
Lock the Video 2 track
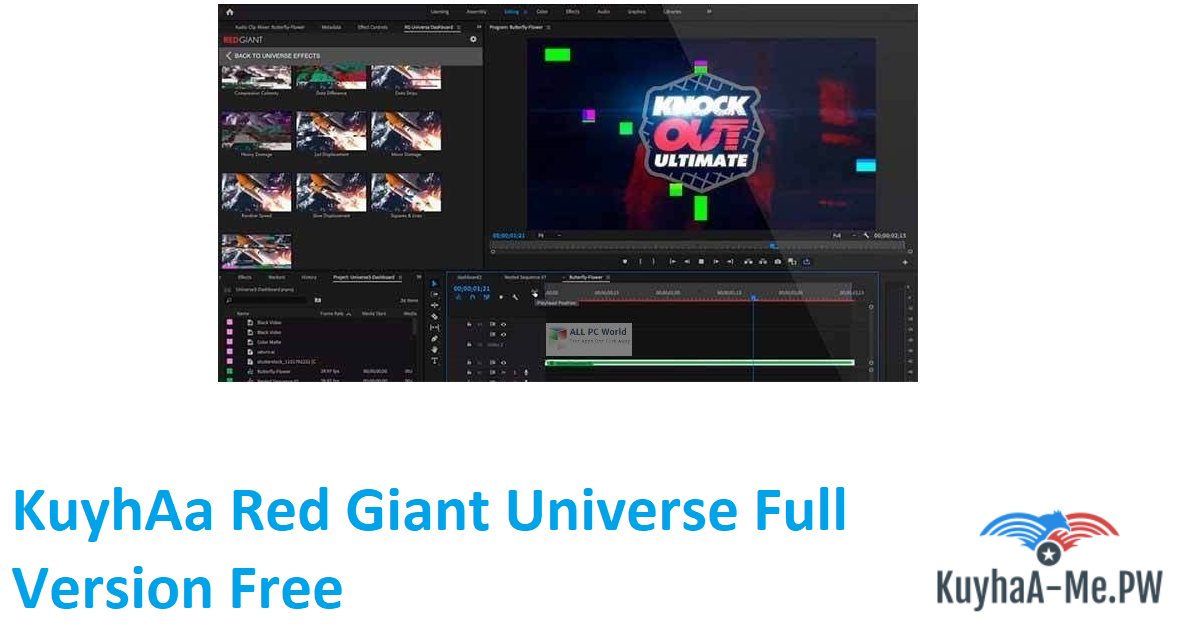tap(469, 344)
